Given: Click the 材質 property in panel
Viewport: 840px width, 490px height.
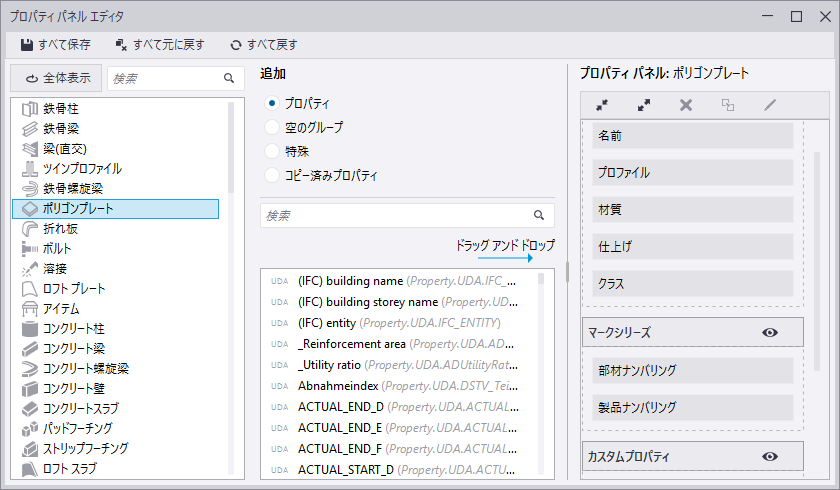Looking at the screenshot, I should tap(692, 209).
